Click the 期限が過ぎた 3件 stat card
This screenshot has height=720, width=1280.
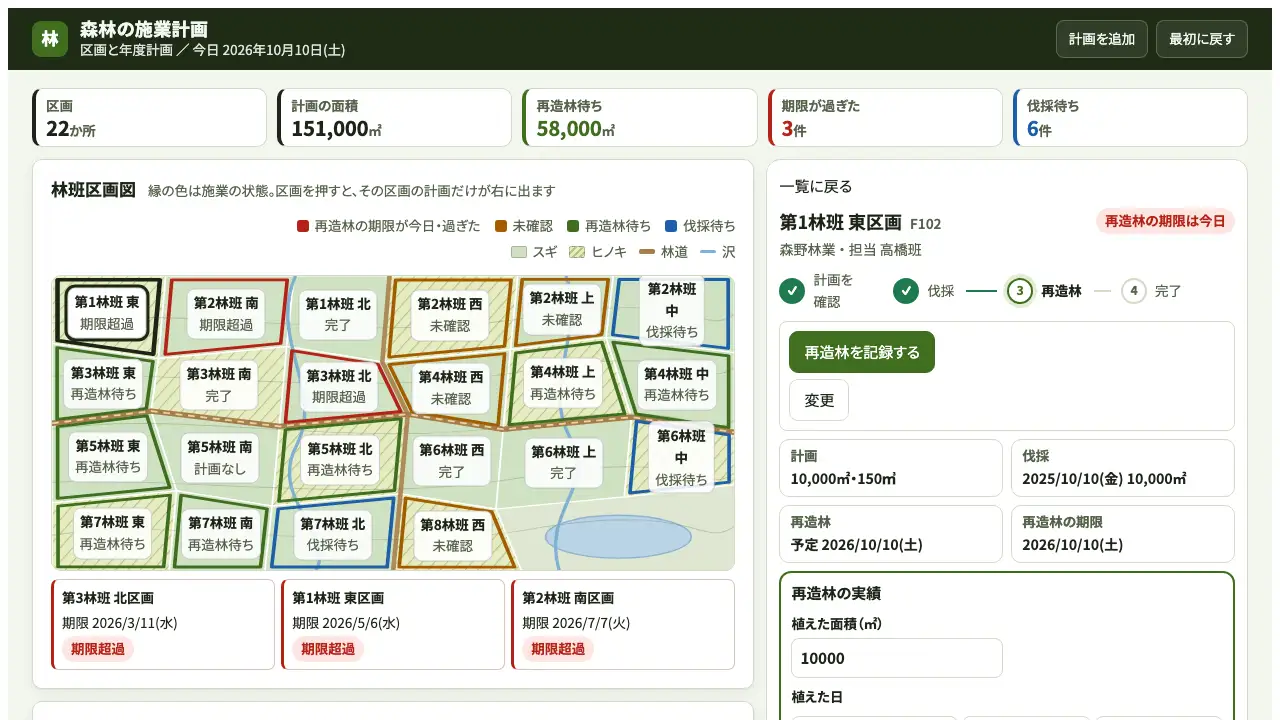click(885, 118)
